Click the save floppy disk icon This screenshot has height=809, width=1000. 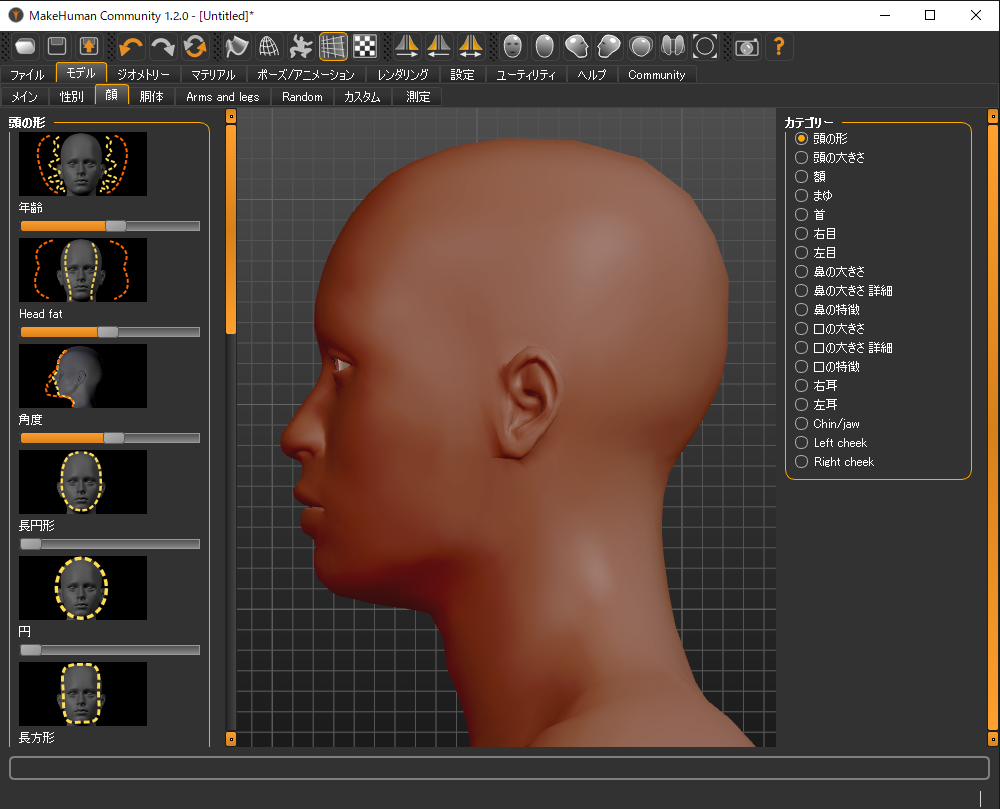click(x=57, y=46)
